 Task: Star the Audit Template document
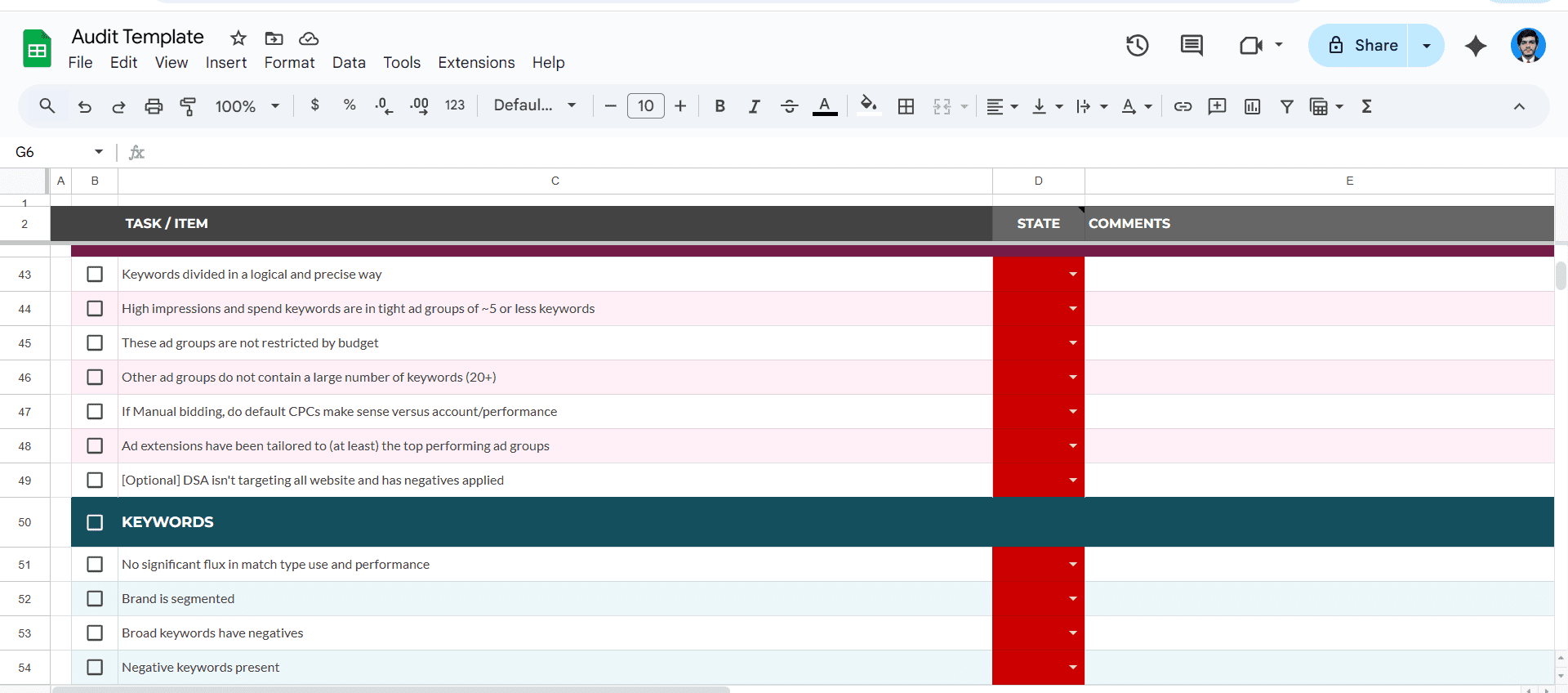coord(238,38)
